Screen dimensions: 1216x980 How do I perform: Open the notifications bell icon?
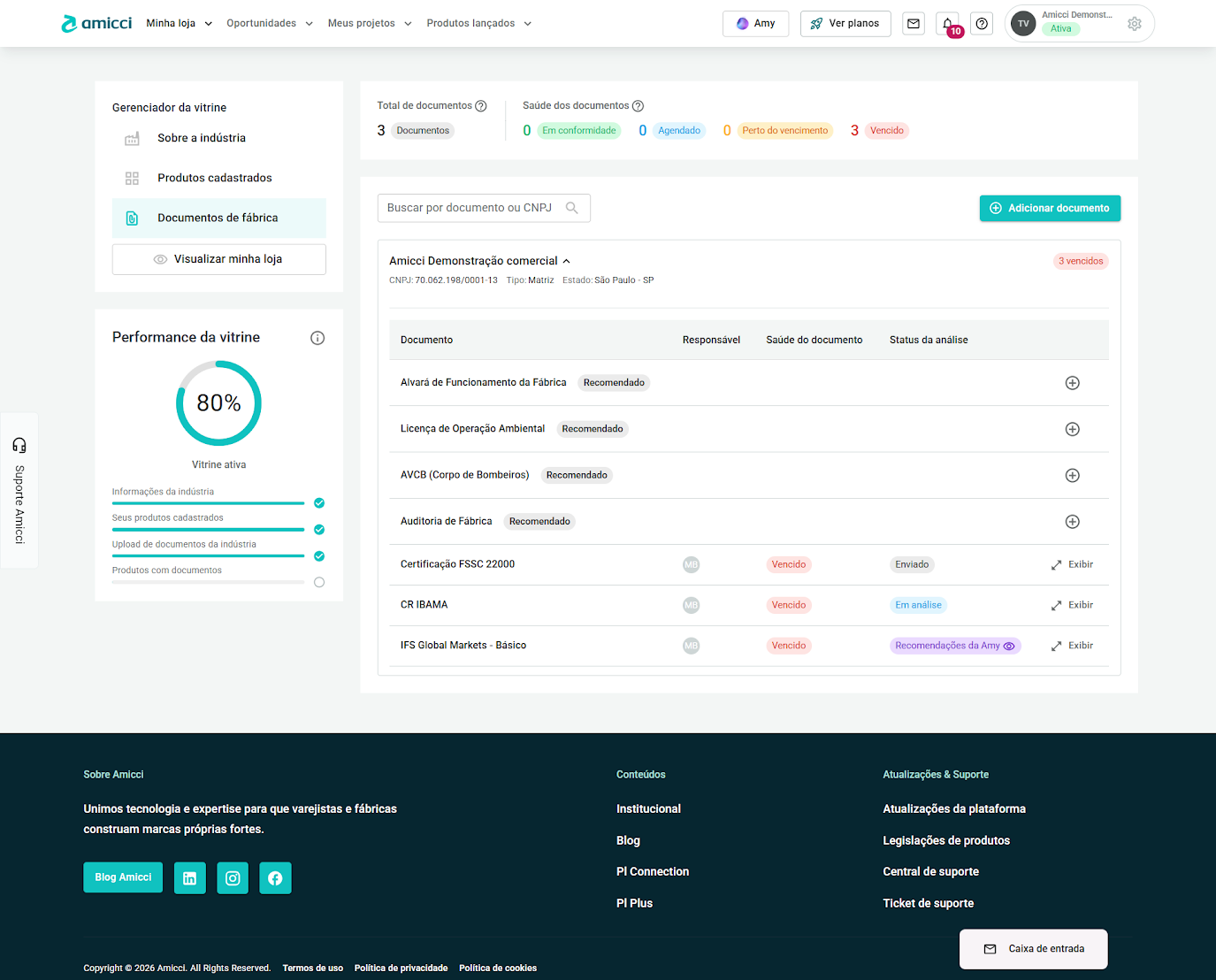pos(947,24)
